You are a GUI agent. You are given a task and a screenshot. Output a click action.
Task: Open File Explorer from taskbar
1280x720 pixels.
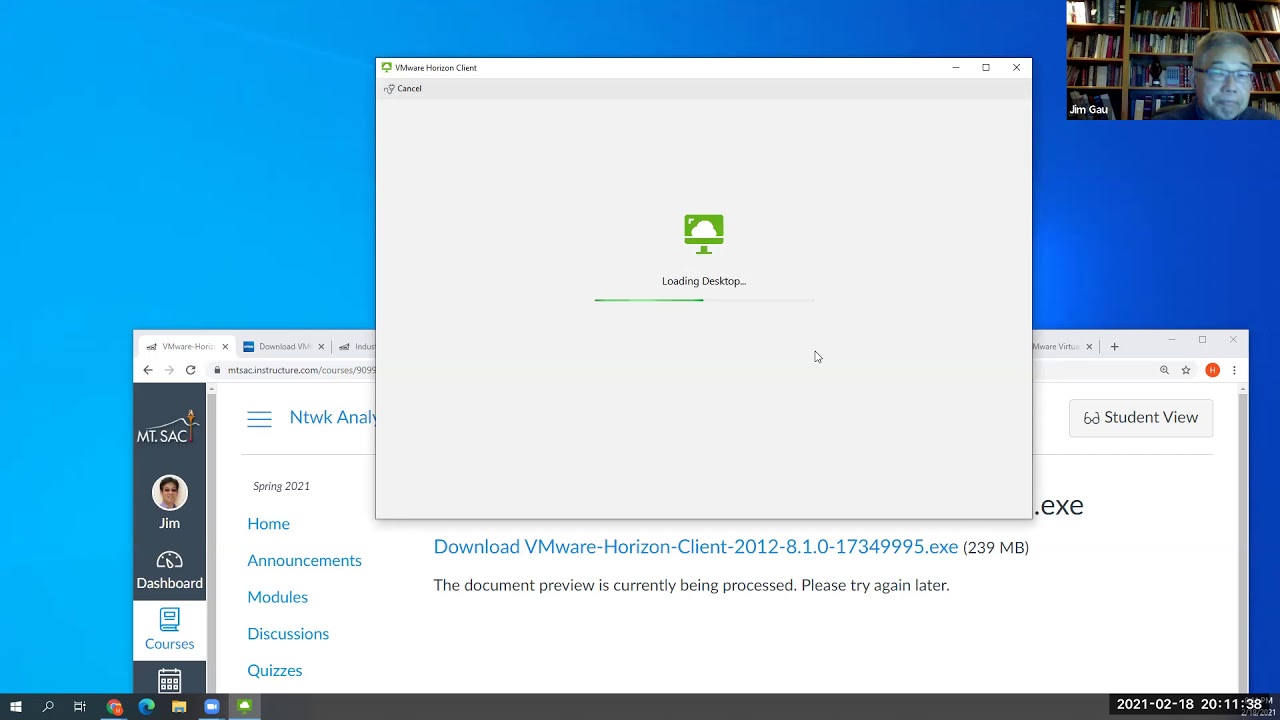179,707
